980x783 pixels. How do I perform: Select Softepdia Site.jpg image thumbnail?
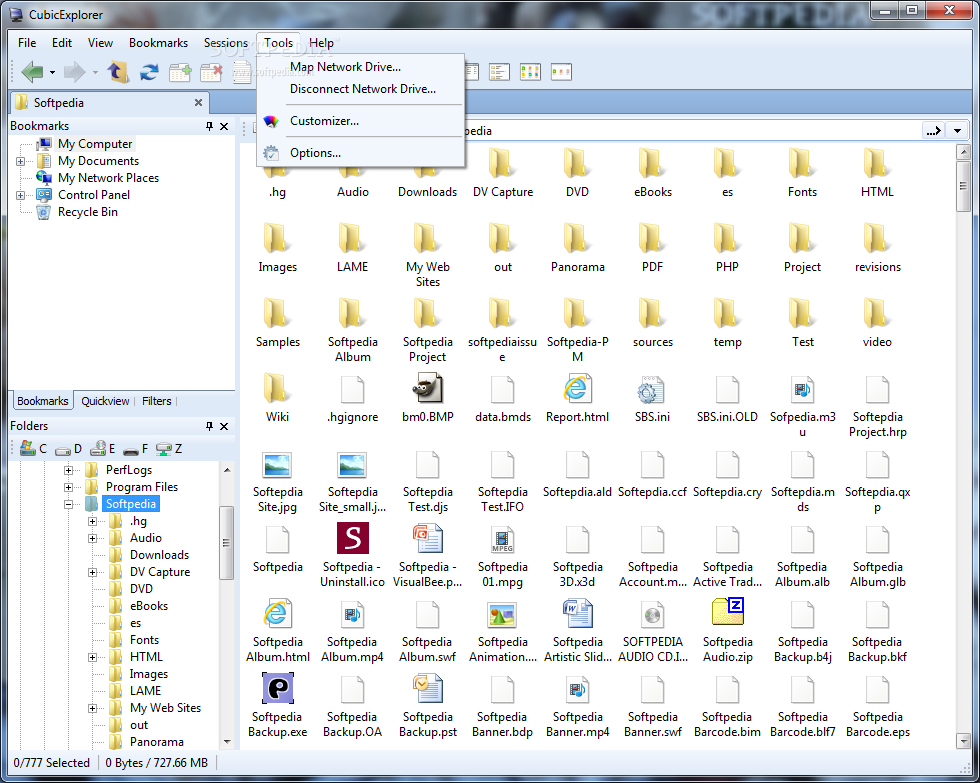[x=278, y=465]
